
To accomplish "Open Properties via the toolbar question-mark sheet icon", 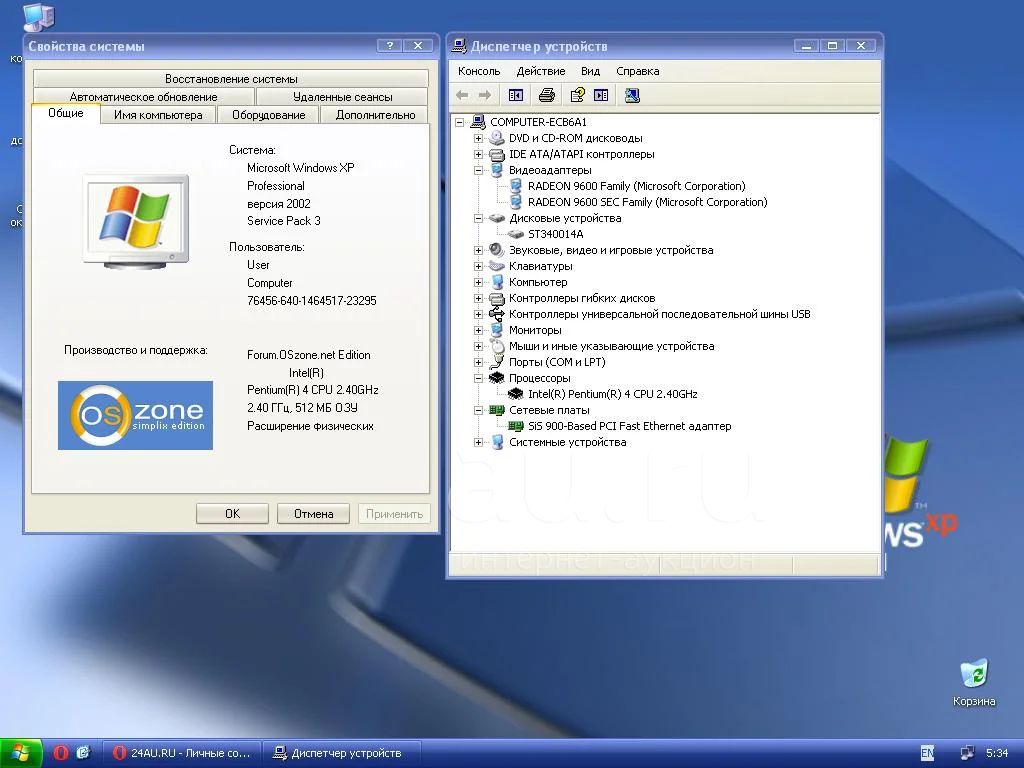I will 577,95.
